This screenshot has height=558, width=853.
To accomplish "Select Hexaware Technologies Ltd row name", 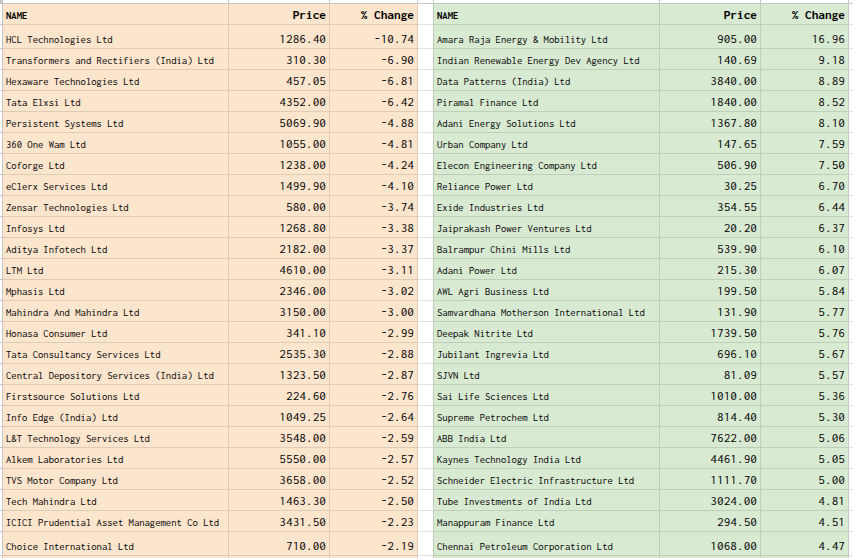I will tap(115, 82).
